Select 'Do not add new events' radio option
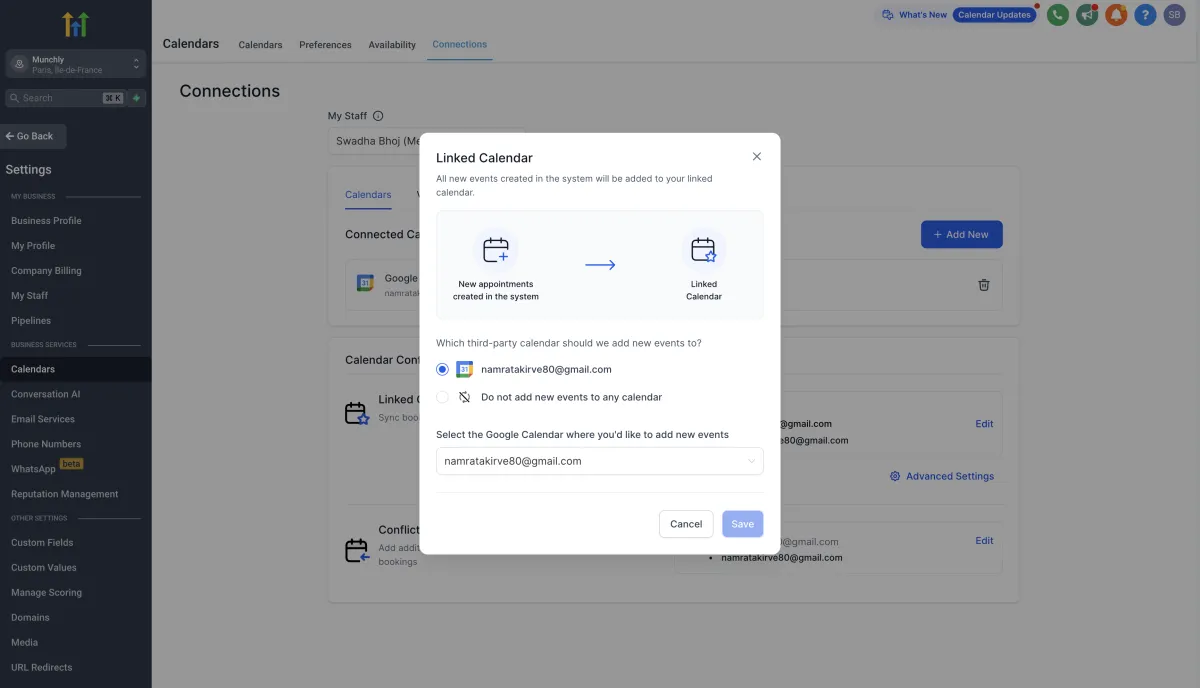 tap(443, 397)
